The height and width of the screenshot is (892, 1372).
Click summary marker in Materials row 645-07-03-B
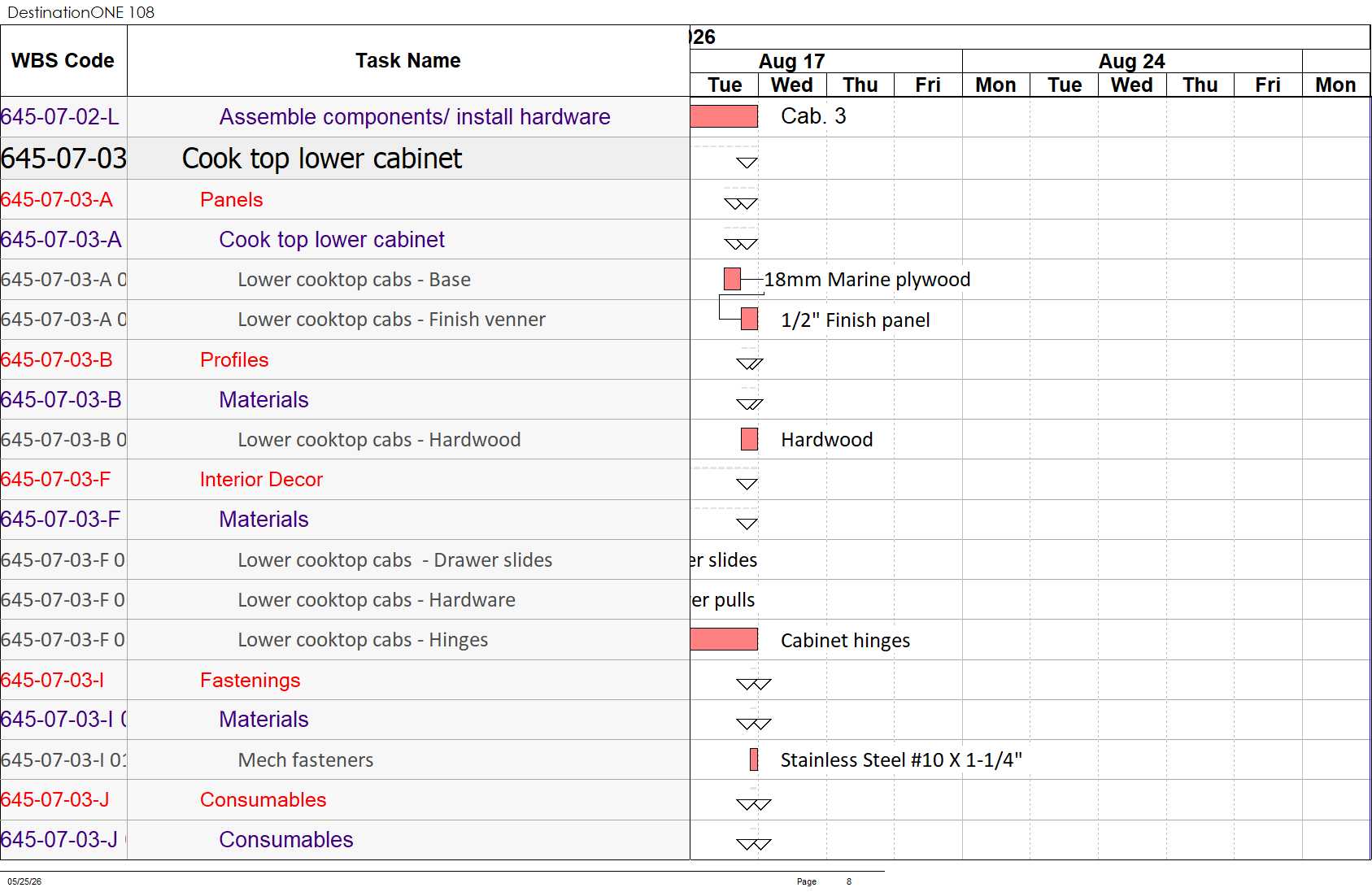[x=749, y=403]
